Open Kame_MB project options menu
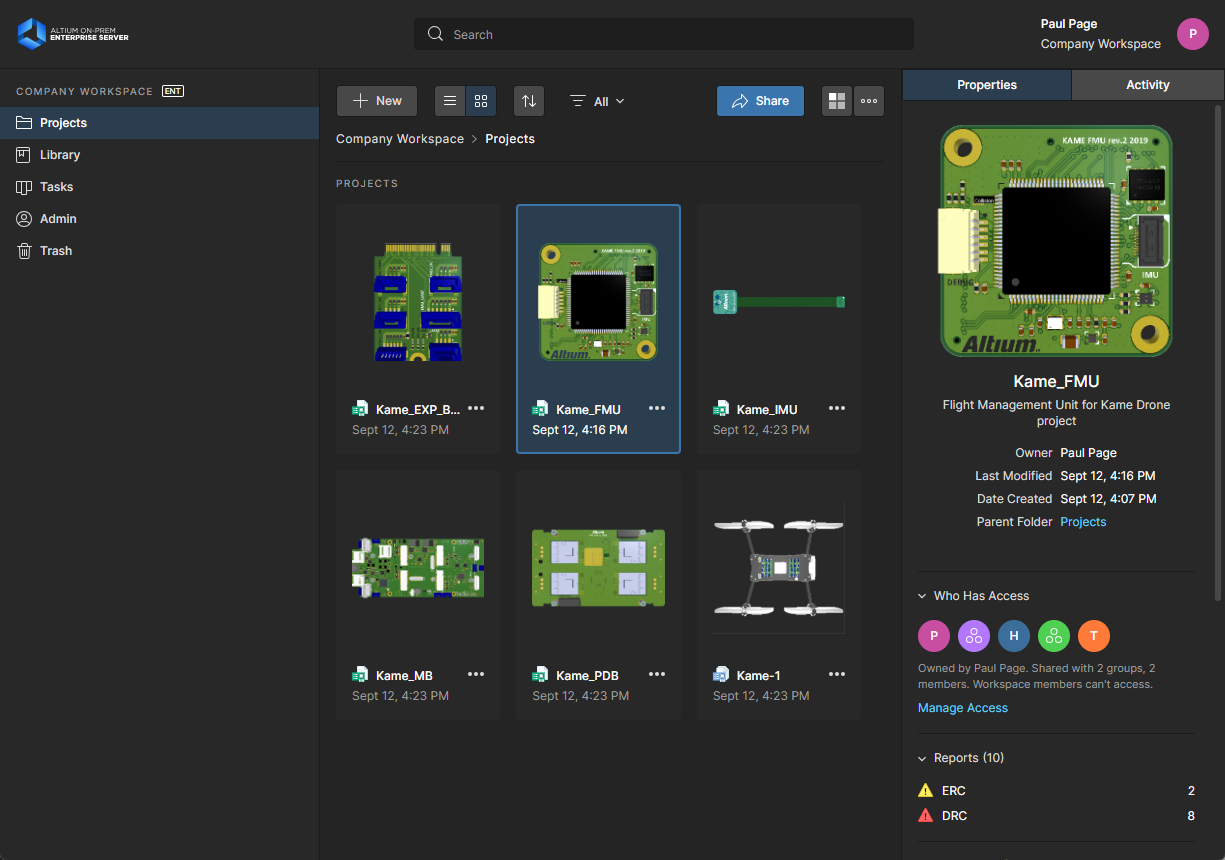 click(476, 674)
